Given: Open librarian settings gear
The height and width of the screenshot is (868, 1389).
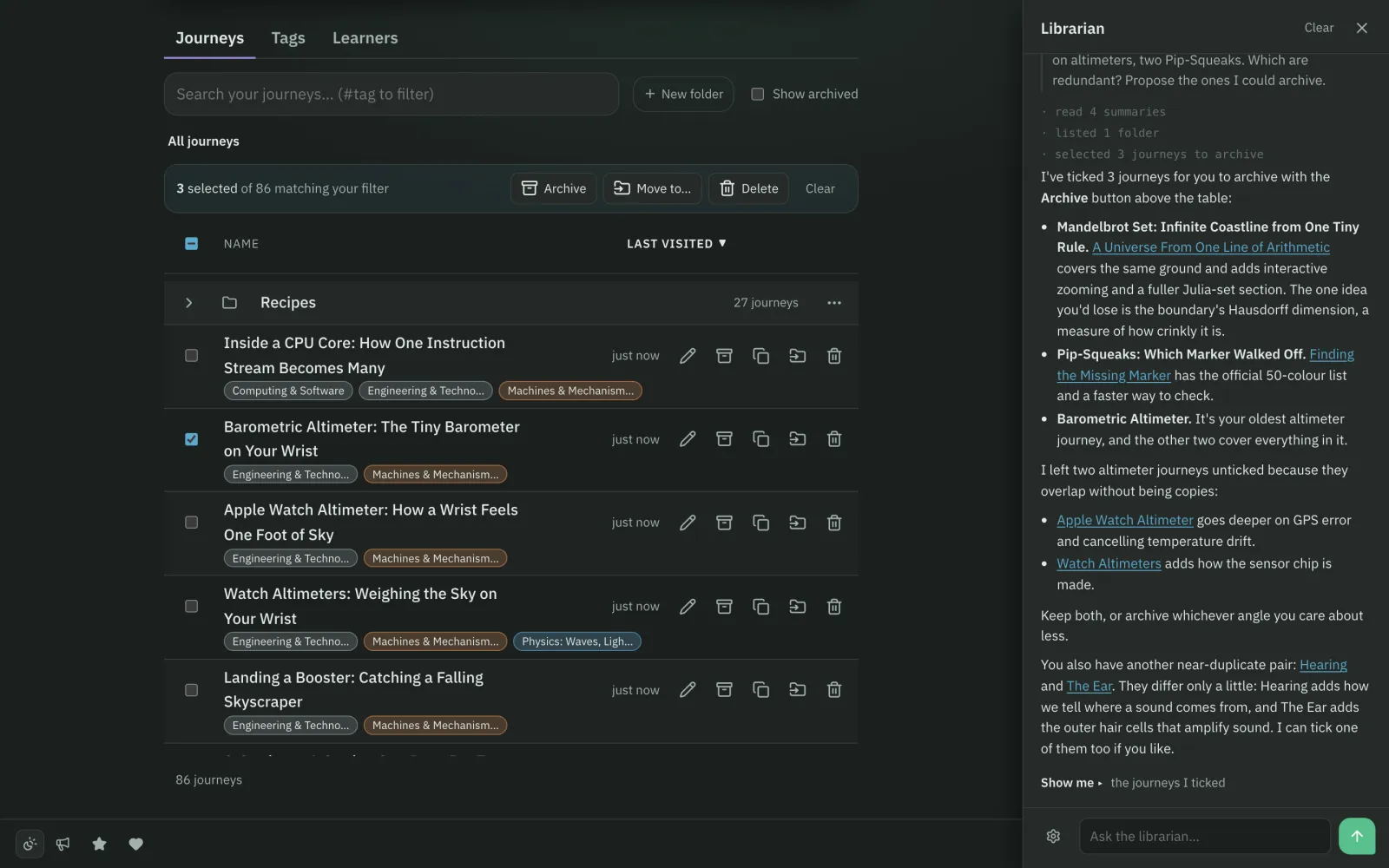Looking at the screenshot, I should (1053, 836).
